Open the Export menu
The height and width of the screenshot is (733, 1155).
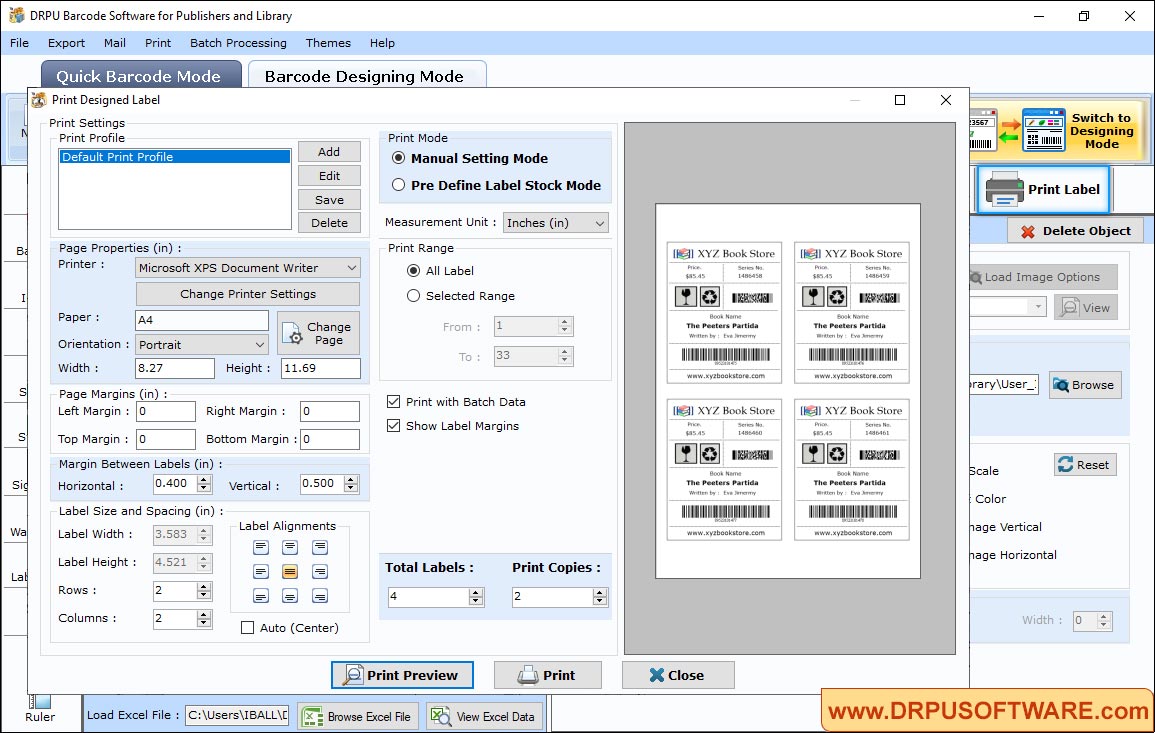(x=66, y=43)
